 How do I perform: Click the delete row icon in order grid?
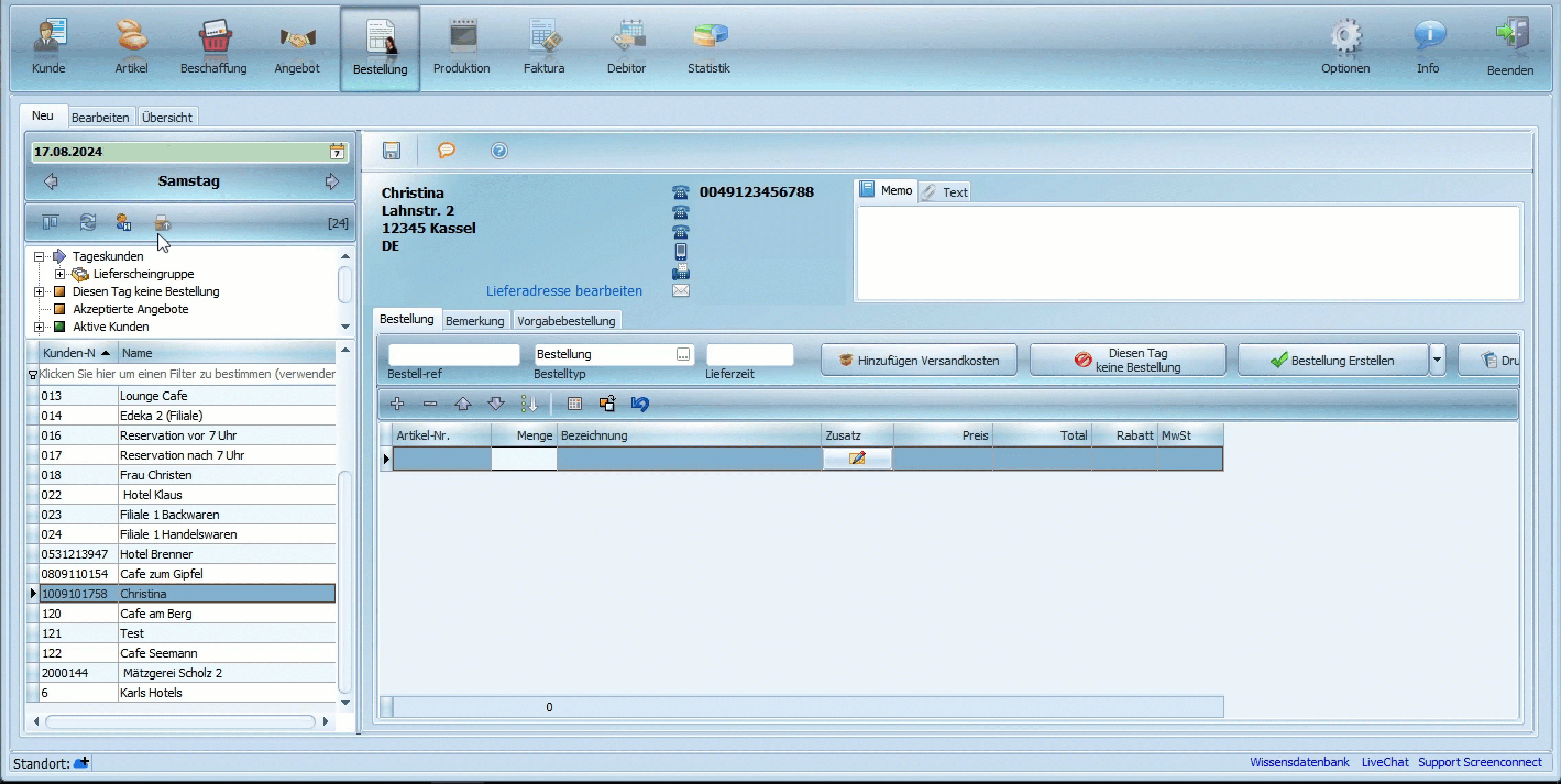coord(429,403)
